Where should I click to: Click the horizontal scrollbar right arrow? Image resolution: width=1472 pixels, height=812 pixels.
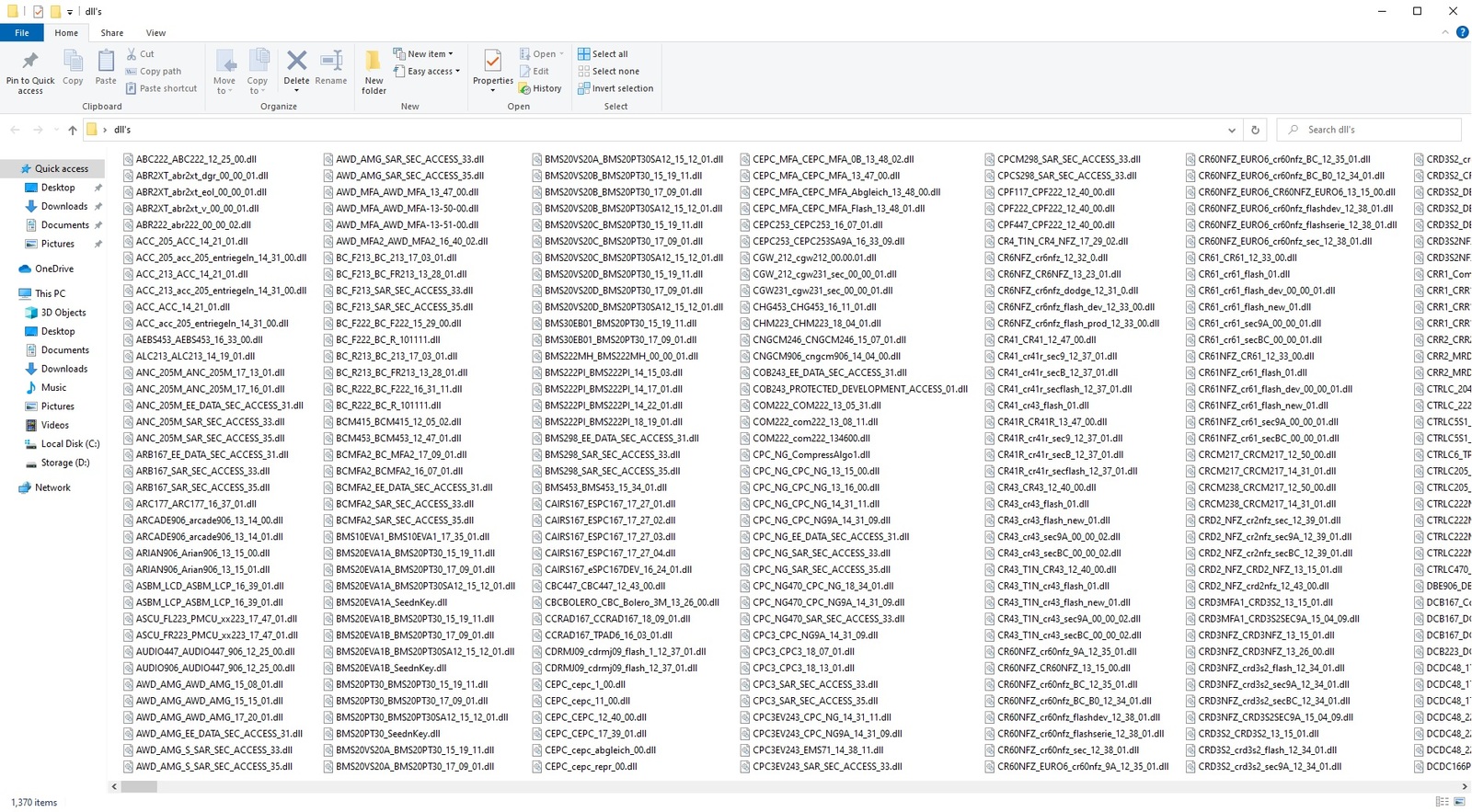(x=1466, y=787)
